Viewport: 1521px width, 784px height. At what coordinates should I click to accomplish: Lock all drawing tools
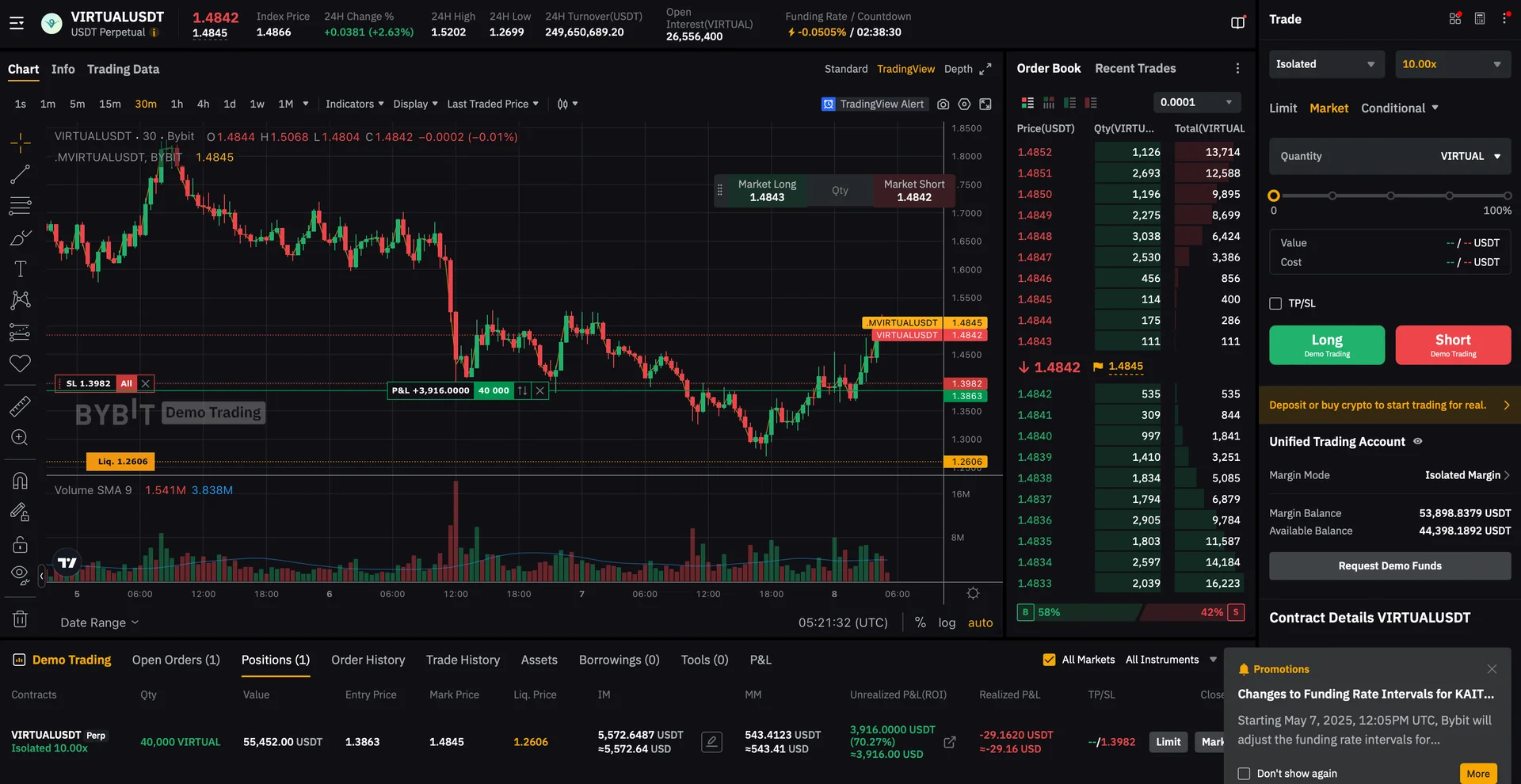pos(21,544)
